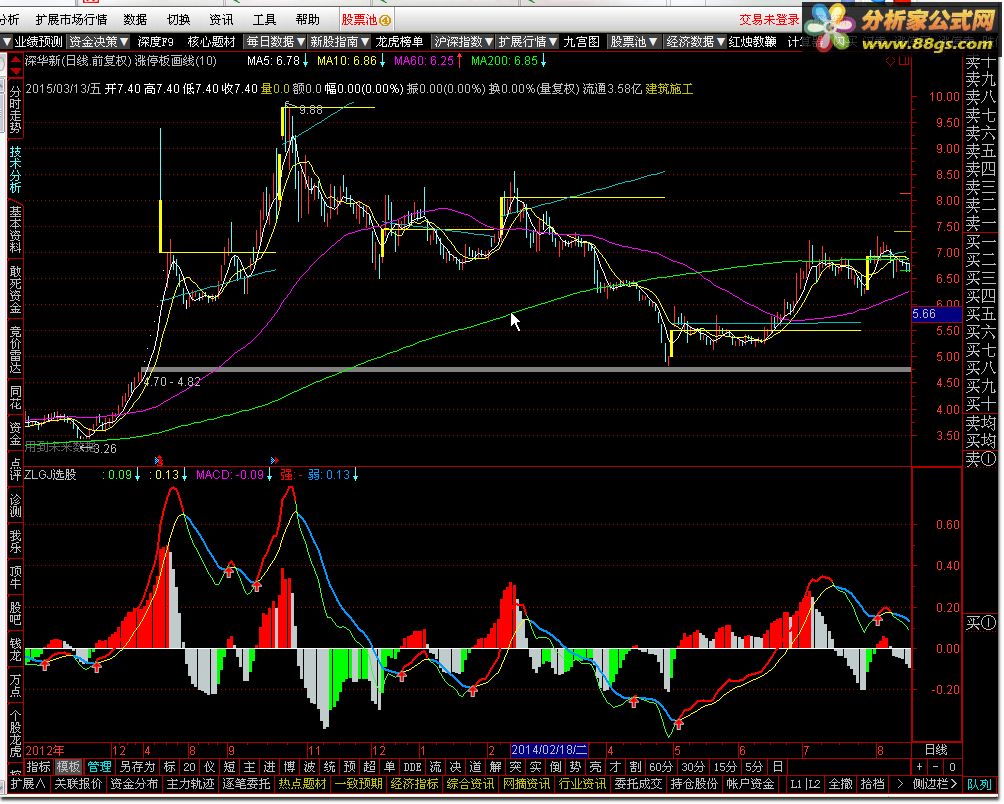This screenshot has width=1004, height=804.
Task: Select the 决 indicator shortcut
Action: click(455, 767)
